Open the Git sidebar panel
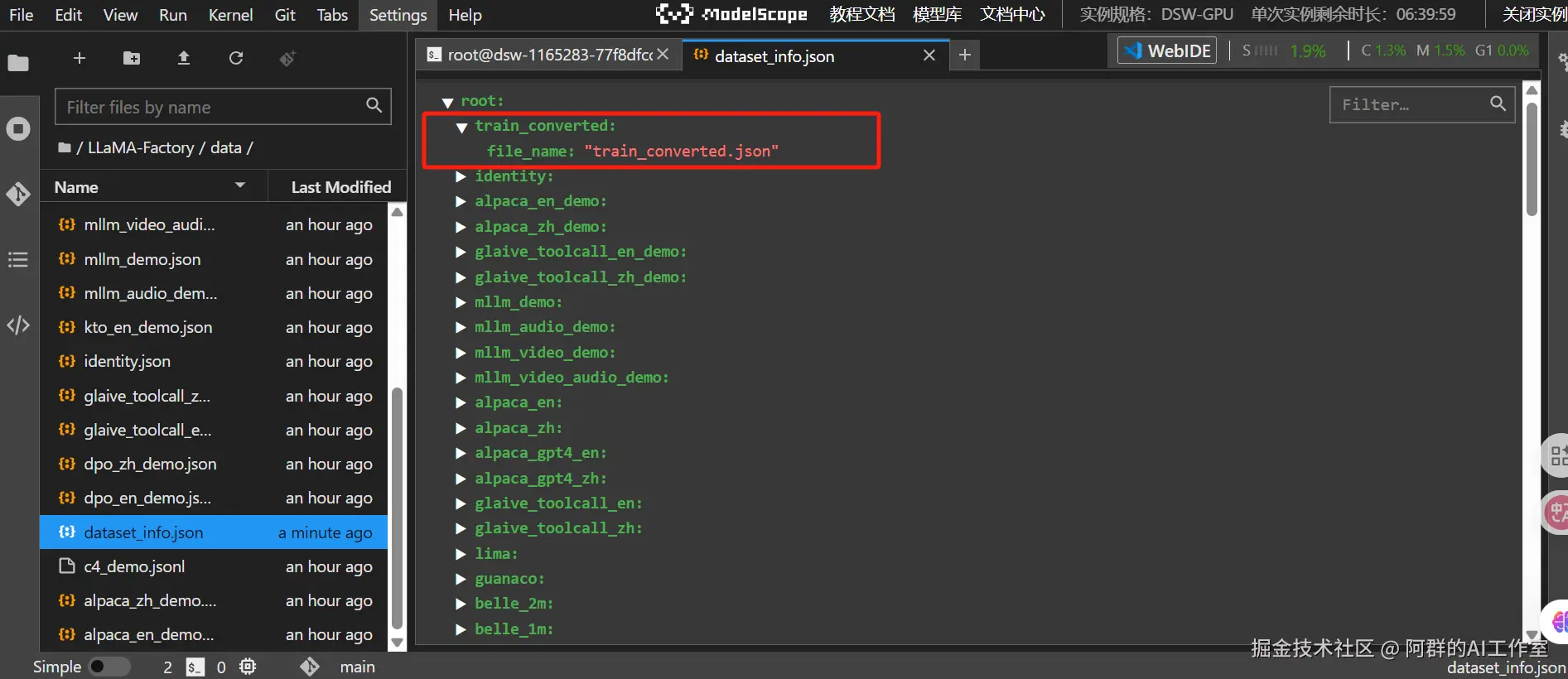Screen dimensions: 1568x679 click(18, 194)
